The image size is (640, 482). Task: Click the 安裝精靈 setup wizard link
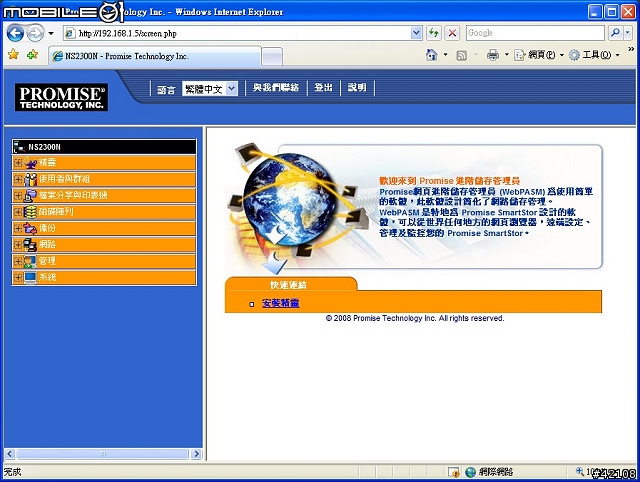coord(281,303)
